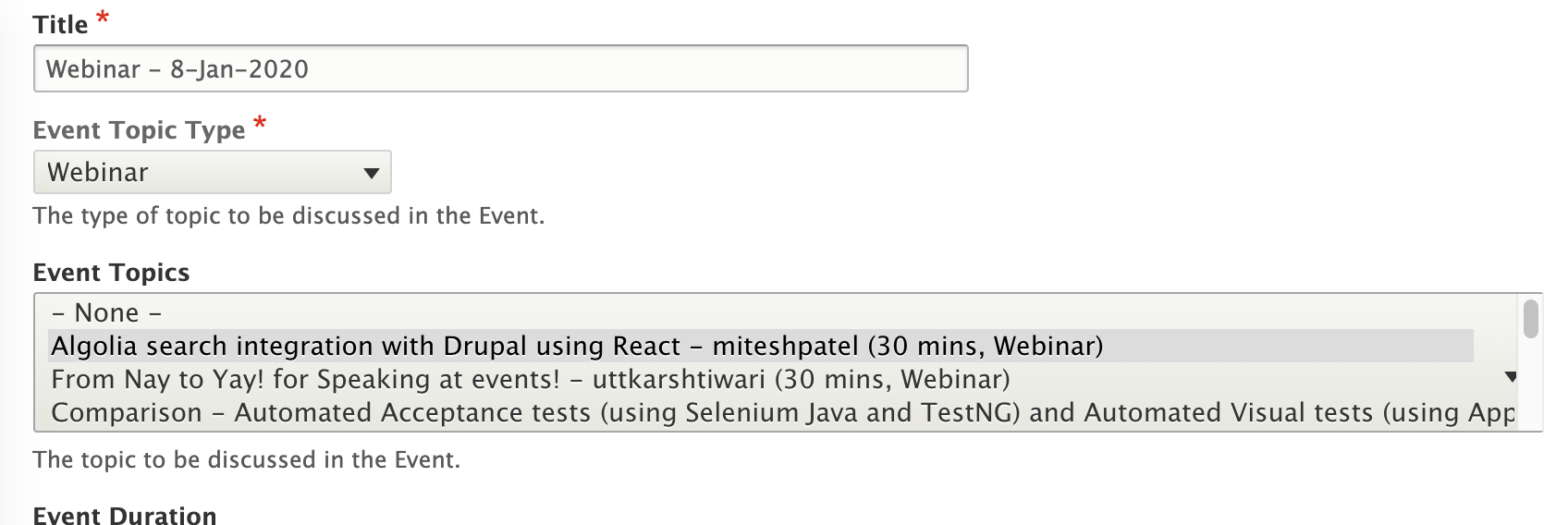Click the 'Event Topic Type' label

[139, 130]
